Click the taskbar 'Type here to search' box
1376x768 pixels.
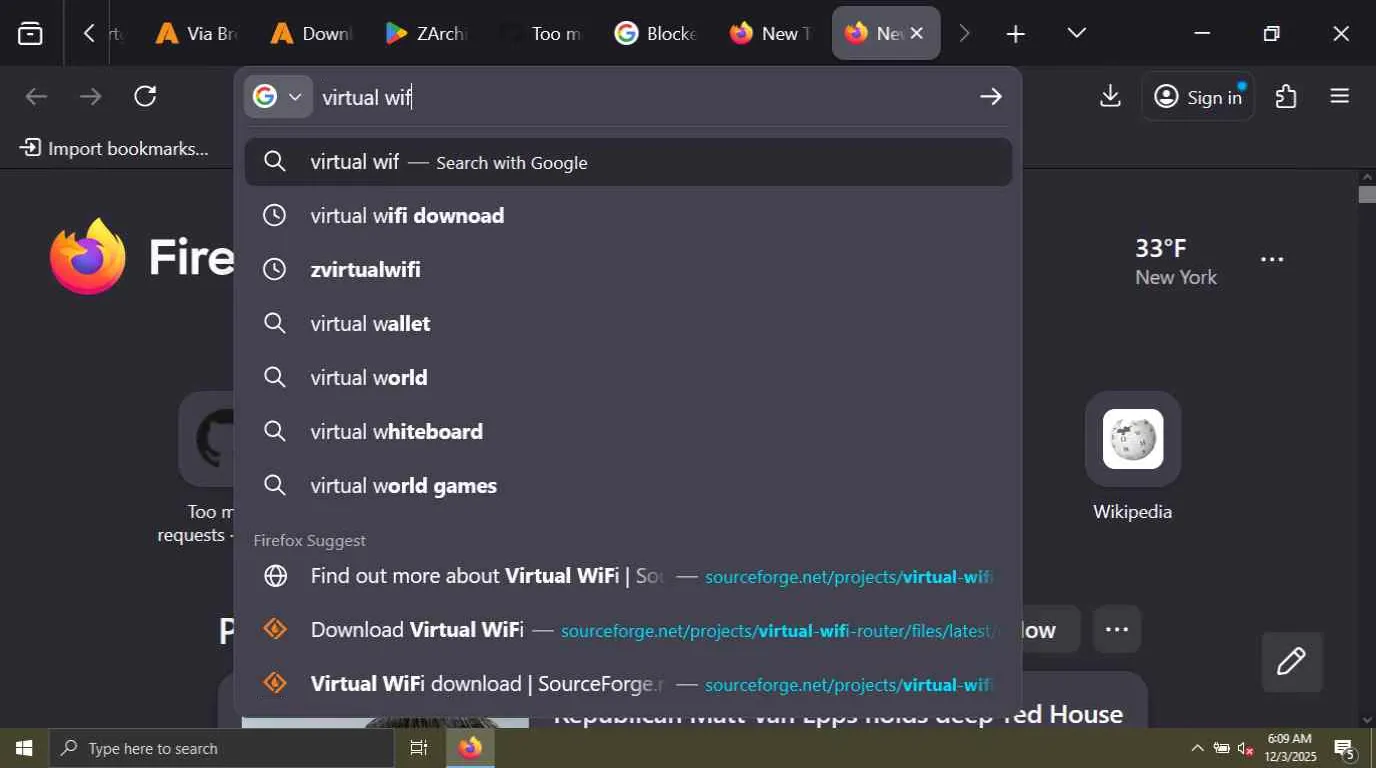[221, 748]
